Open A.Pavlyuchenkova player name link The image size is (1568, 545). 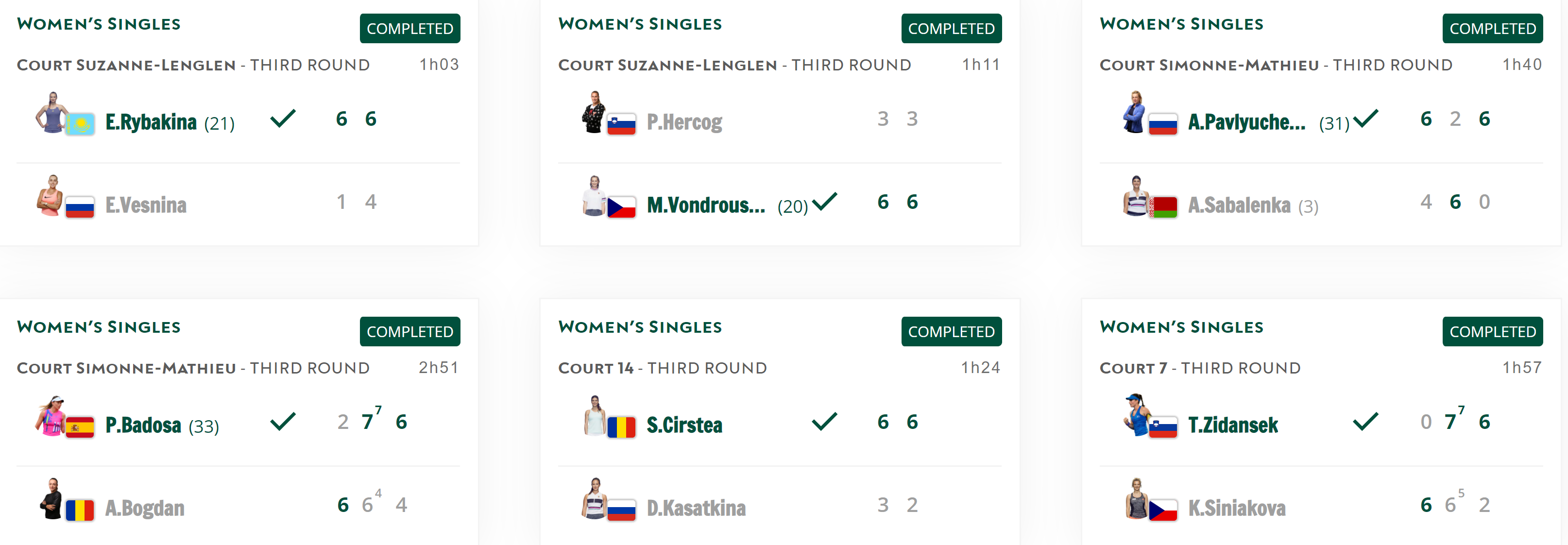pyautogui.click(x=1246, y=122)
